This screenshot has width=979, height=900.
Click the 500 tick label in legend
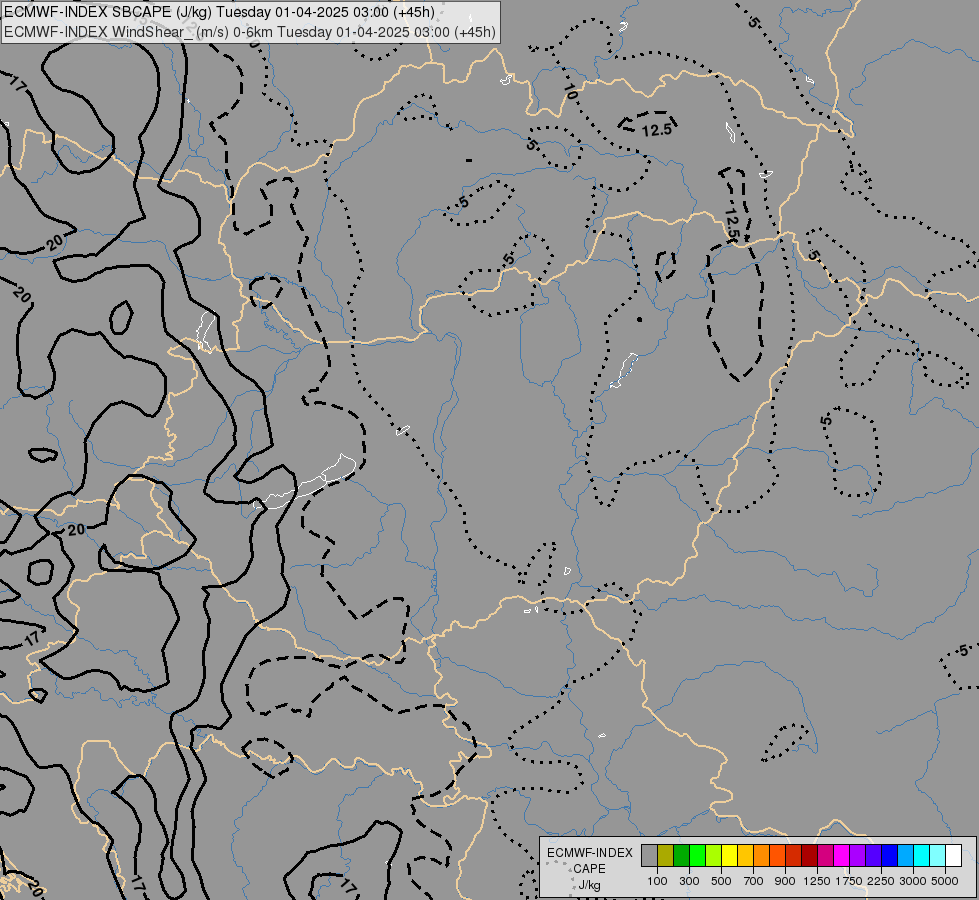(721, 881)
